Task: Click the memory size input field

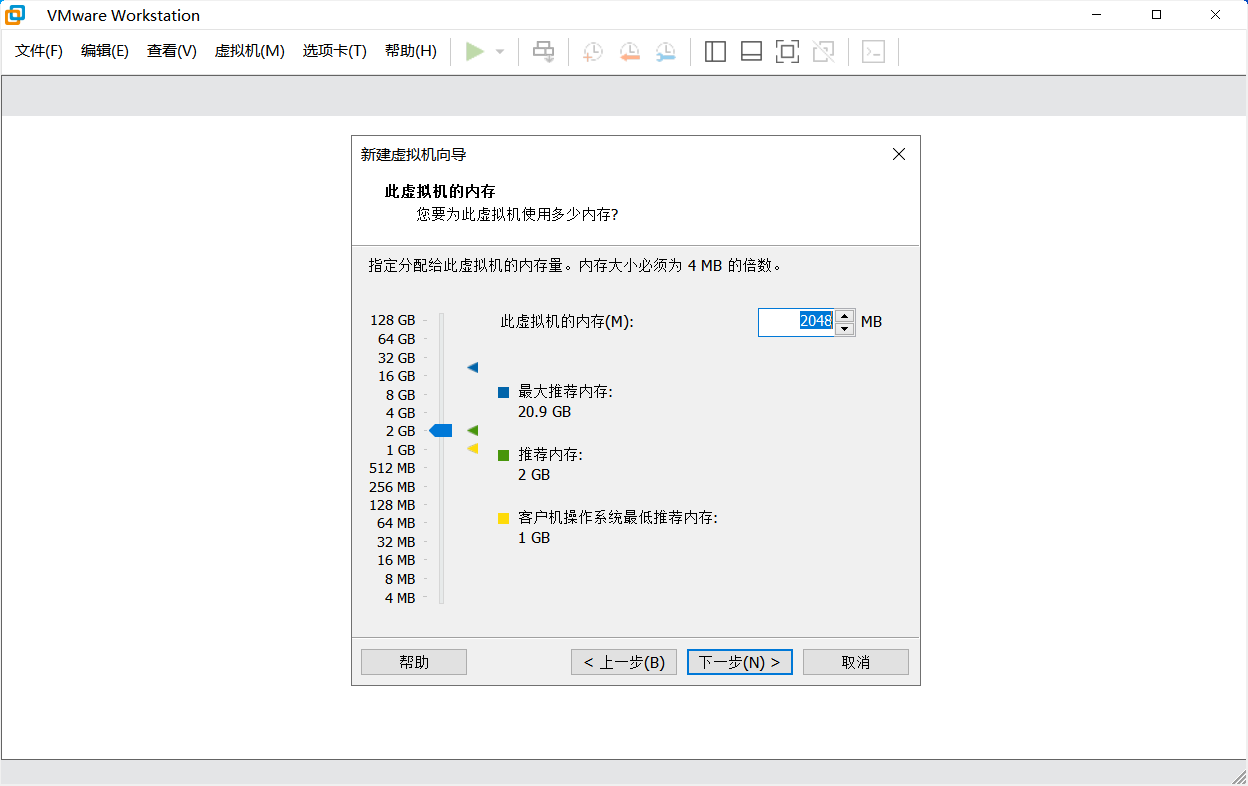Action: [x=795, y=322]
